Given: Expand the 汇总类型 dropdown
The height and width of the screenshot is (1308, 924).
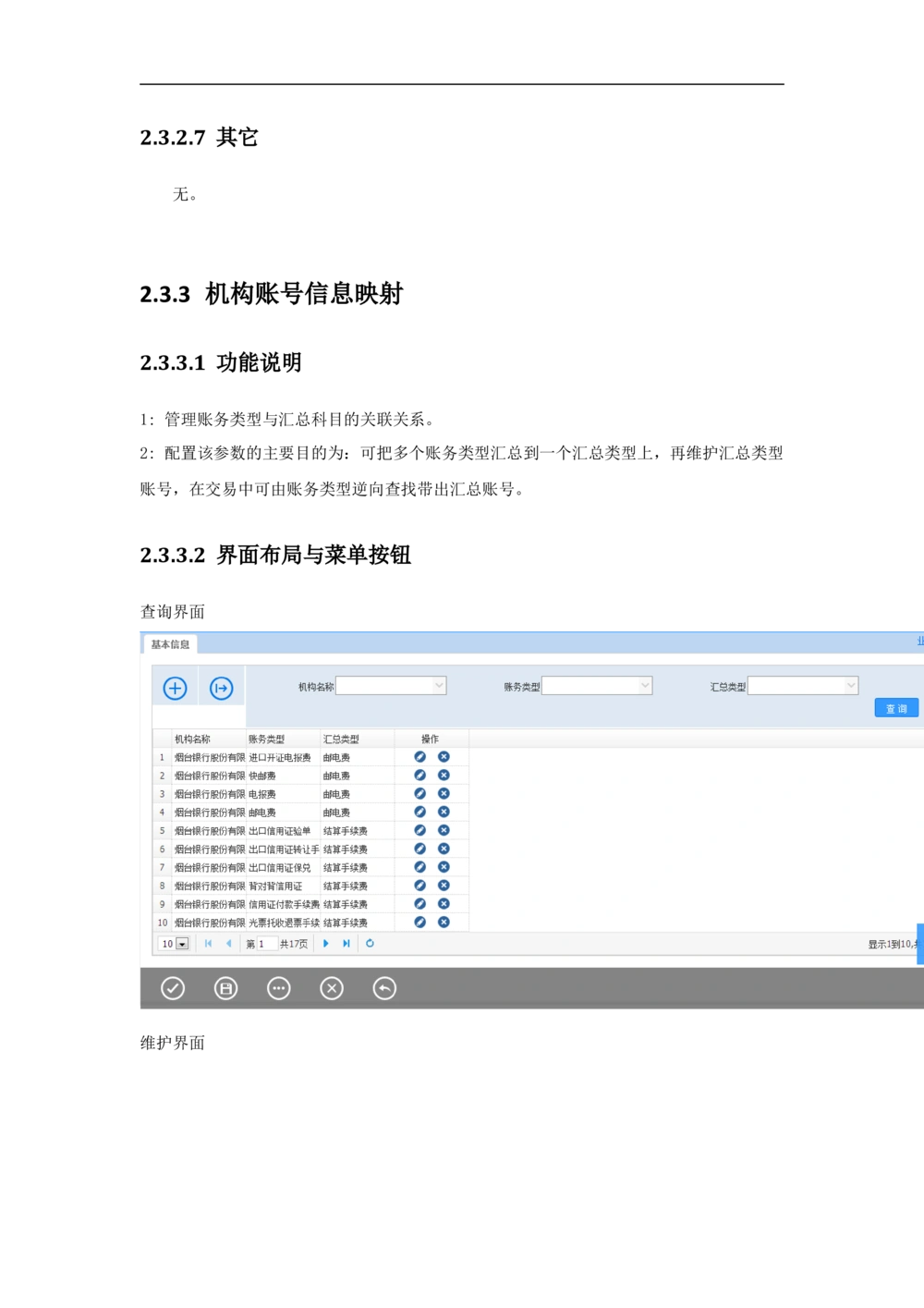Looking at the screenshot, I should [851, 686].
